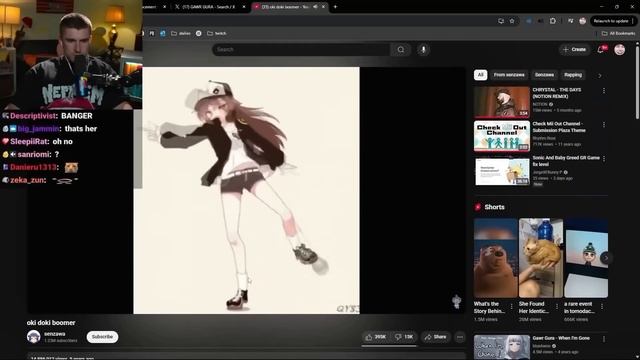This screenshot has width=640, height=360.
Task: Click the Create video button
Action: (x=574, y=49)
